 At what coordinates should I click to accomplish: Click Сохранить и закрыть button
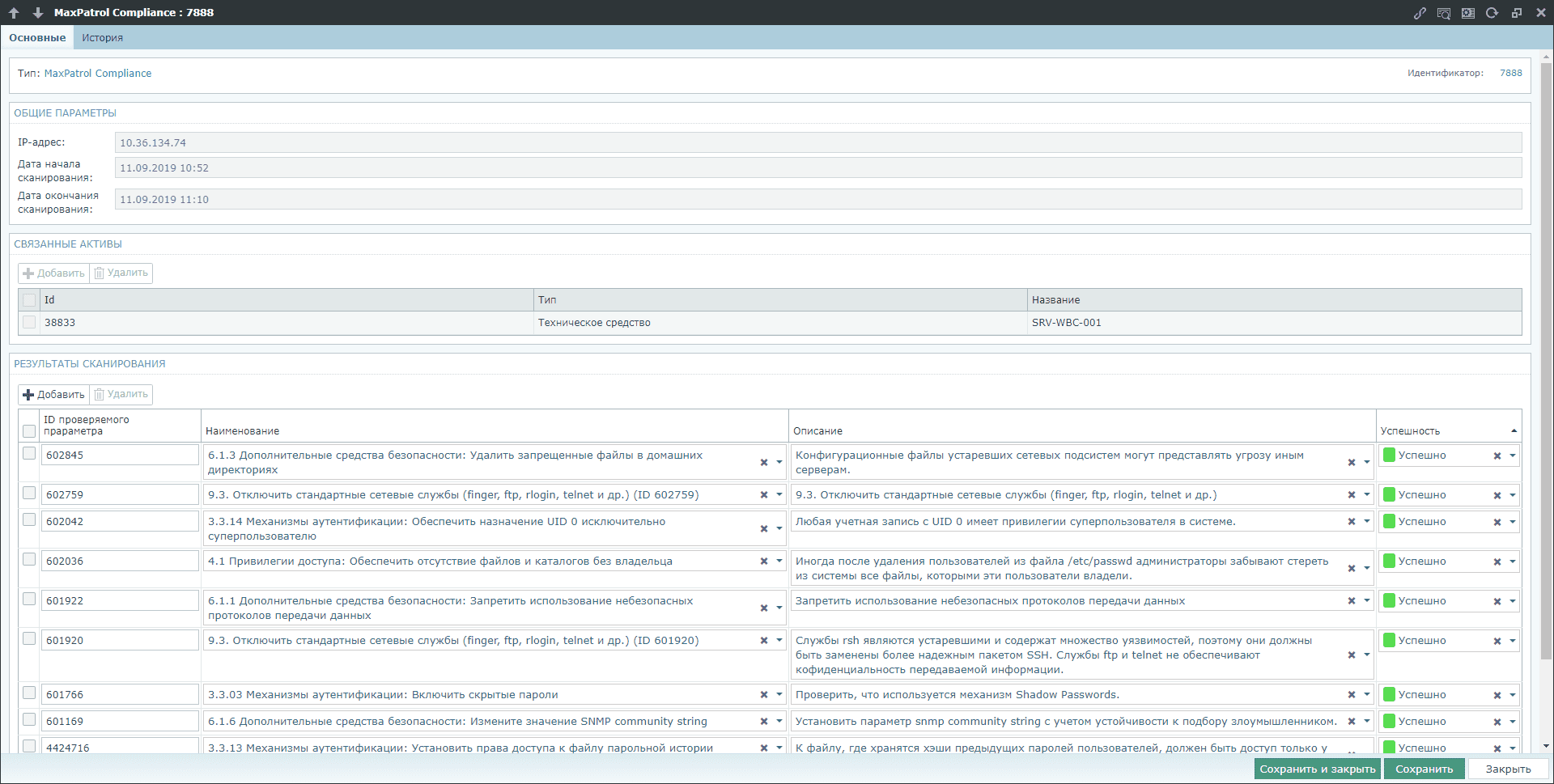(1318, 769)
